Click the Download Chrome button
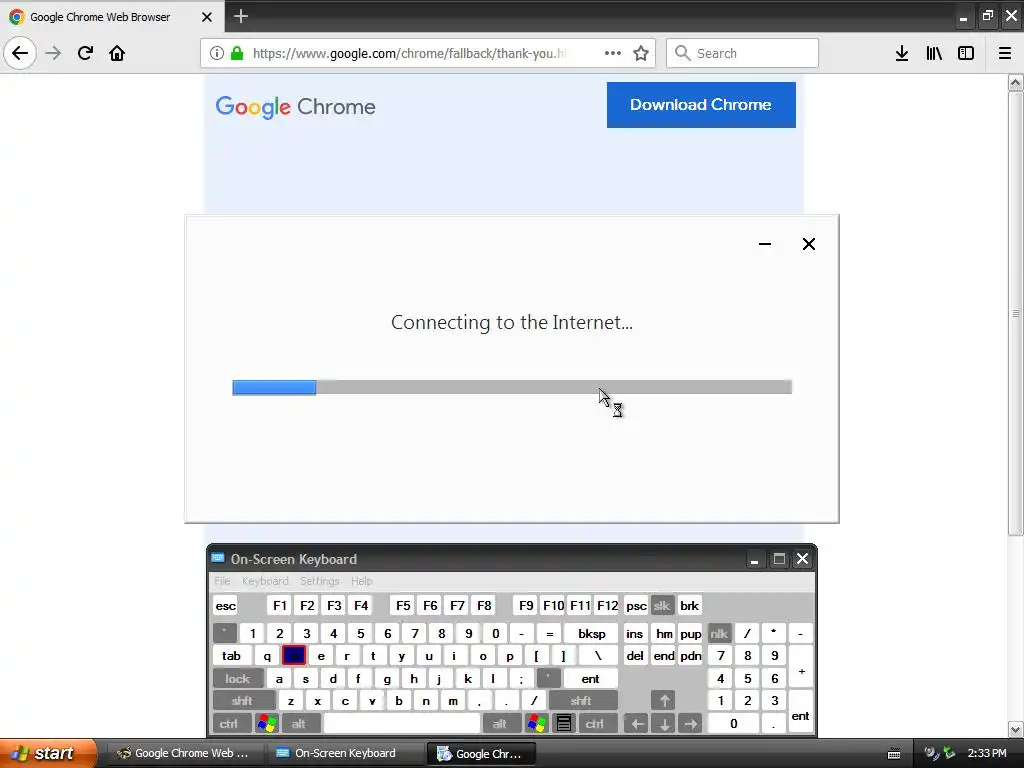Screen dimensions: 1024x768 [701, 104]
